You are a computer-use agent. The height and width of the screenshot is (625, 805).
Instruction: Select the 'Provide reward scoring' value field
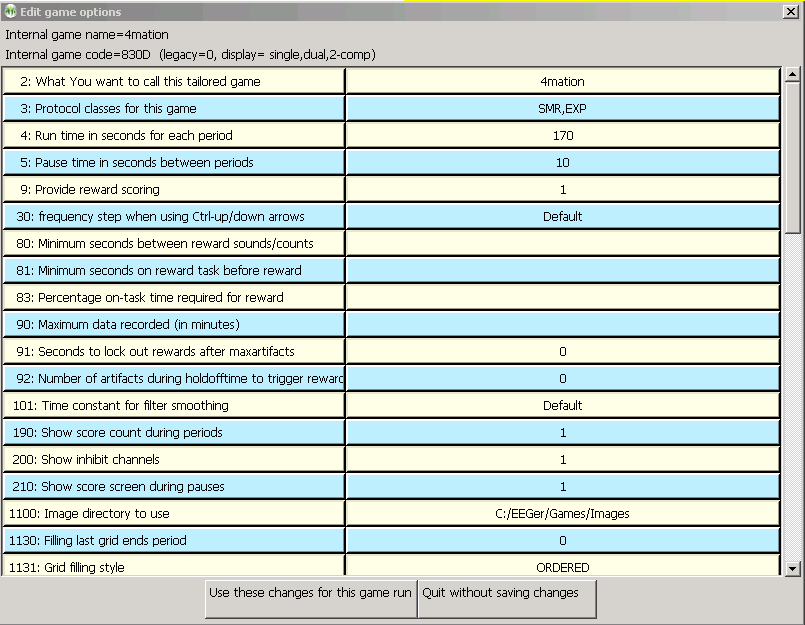(562, 190)
